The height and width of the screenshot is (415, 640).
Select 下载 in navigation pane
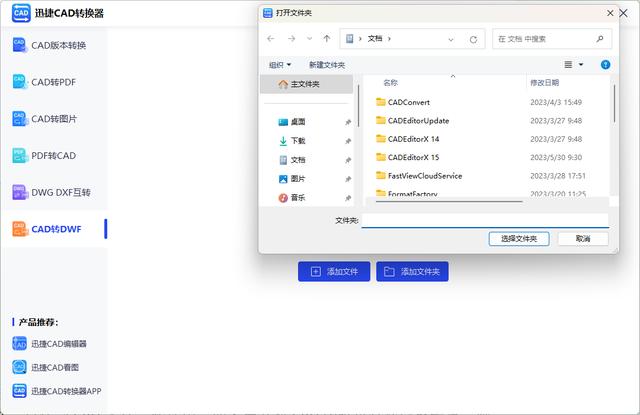298,141
